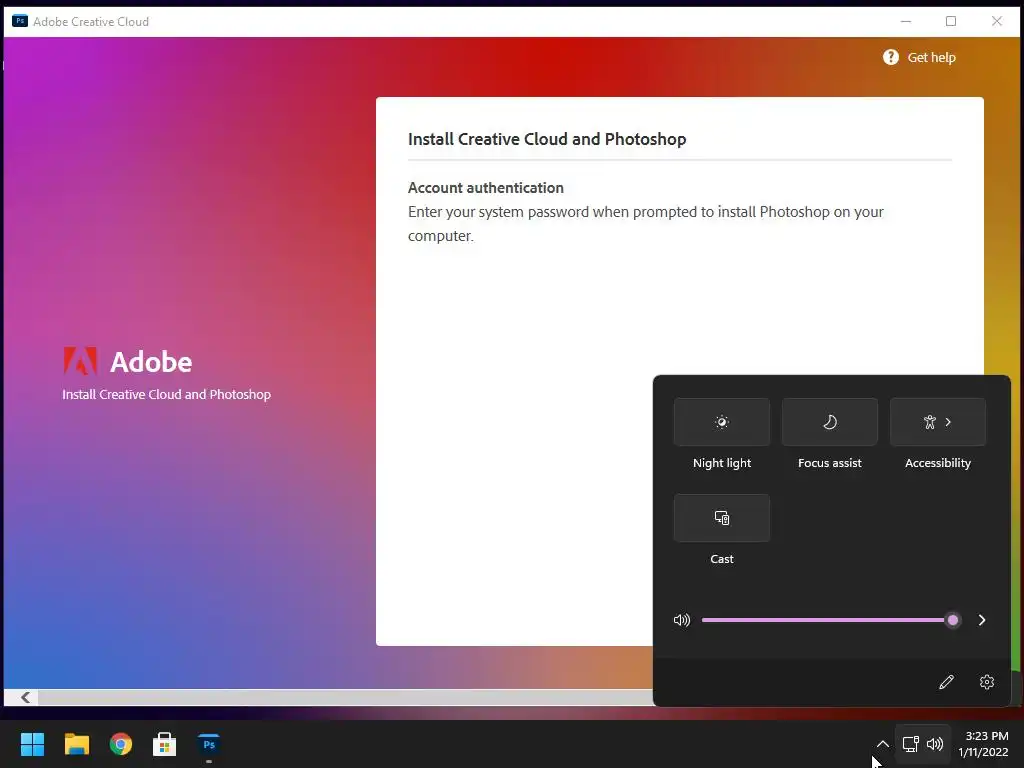Click the Account authentication heading
Screen dimensions: 1024x768
(485, 187)
